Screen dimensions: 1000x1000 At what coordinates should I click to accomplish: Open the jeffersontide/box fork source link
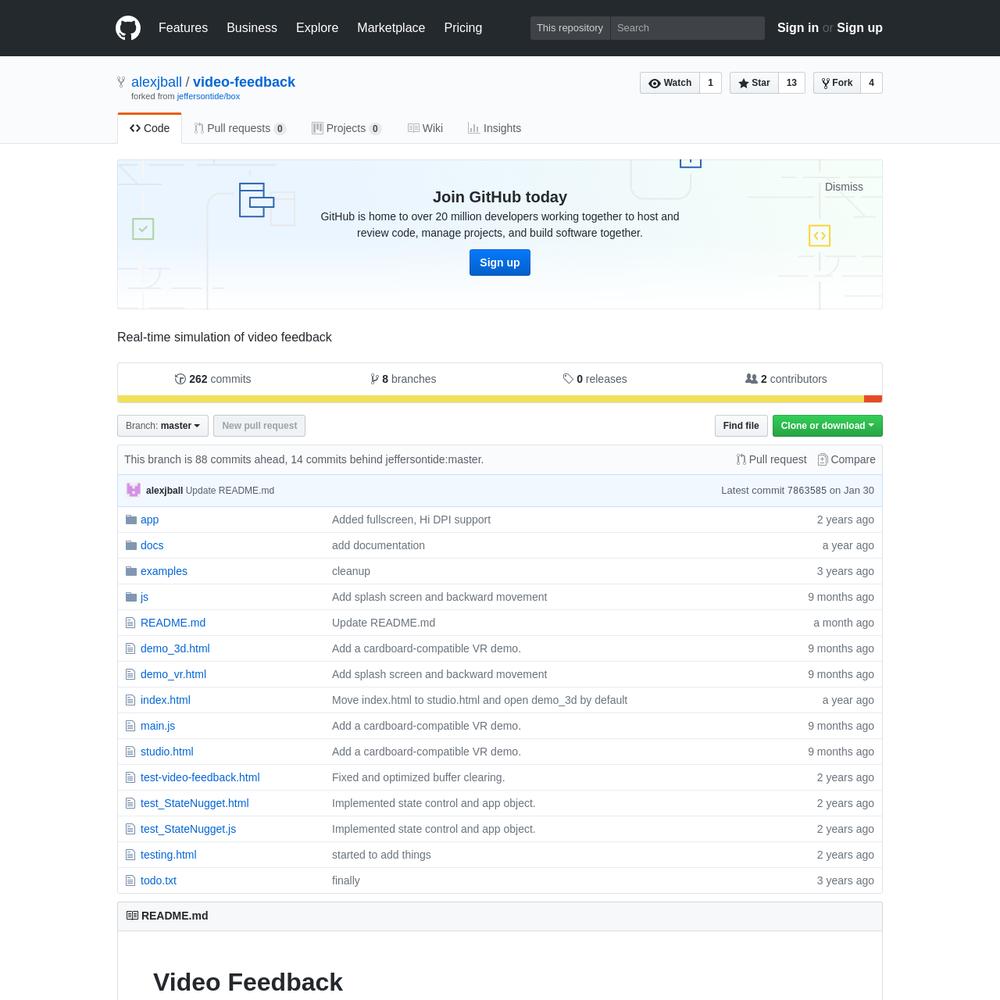tap(208, 96)
